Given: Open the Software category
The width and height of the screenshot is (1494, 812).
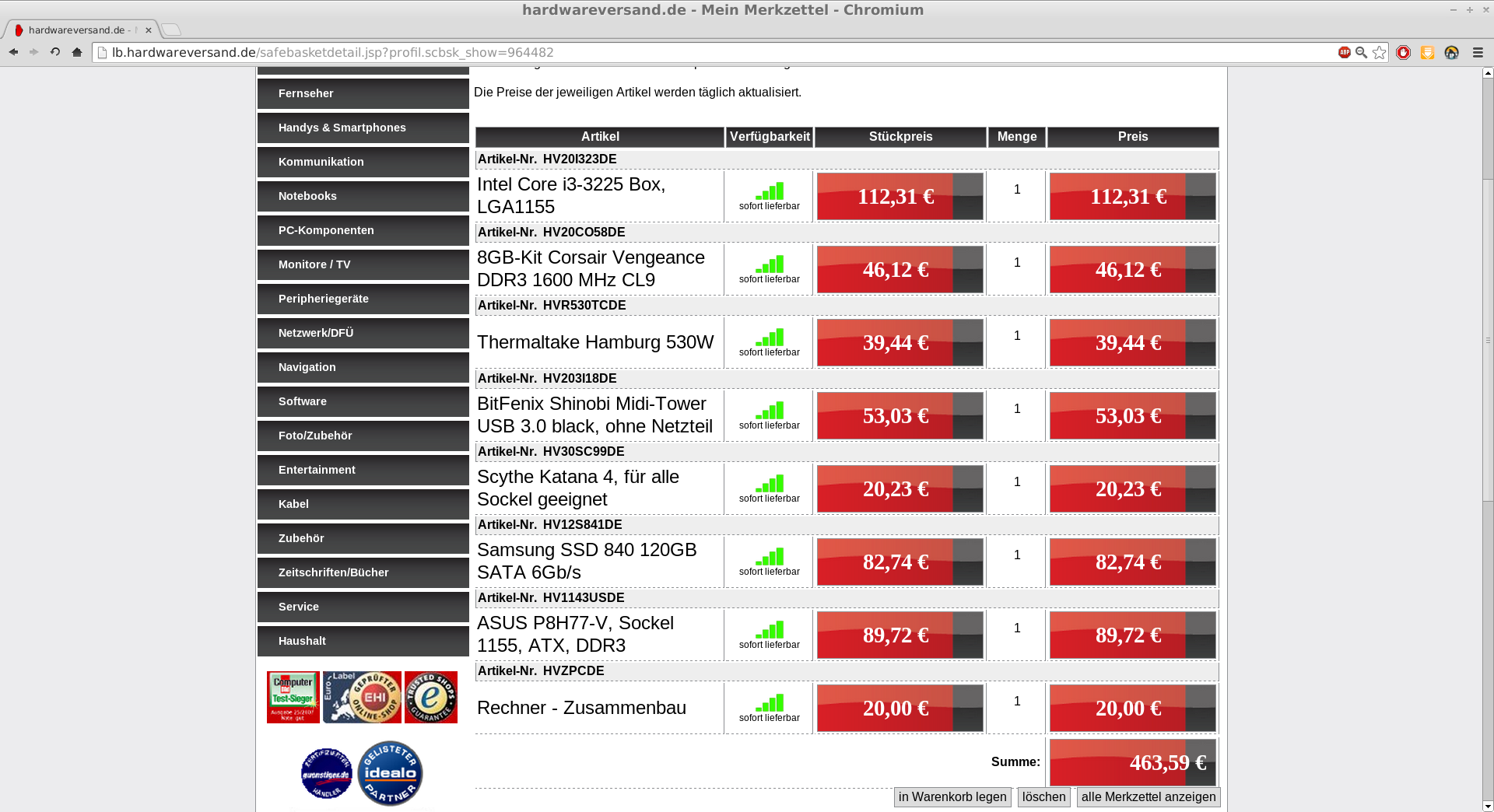Looking at the screenshot, I should pos(363,401).
